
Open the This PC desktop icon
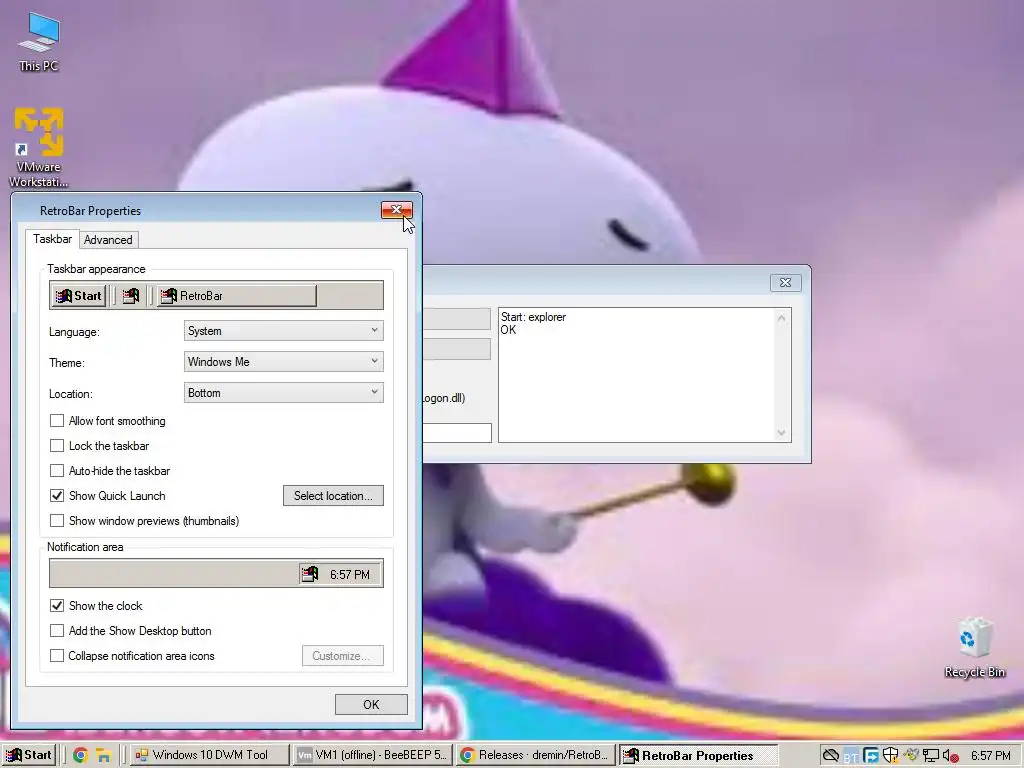(x=39, y=42)
